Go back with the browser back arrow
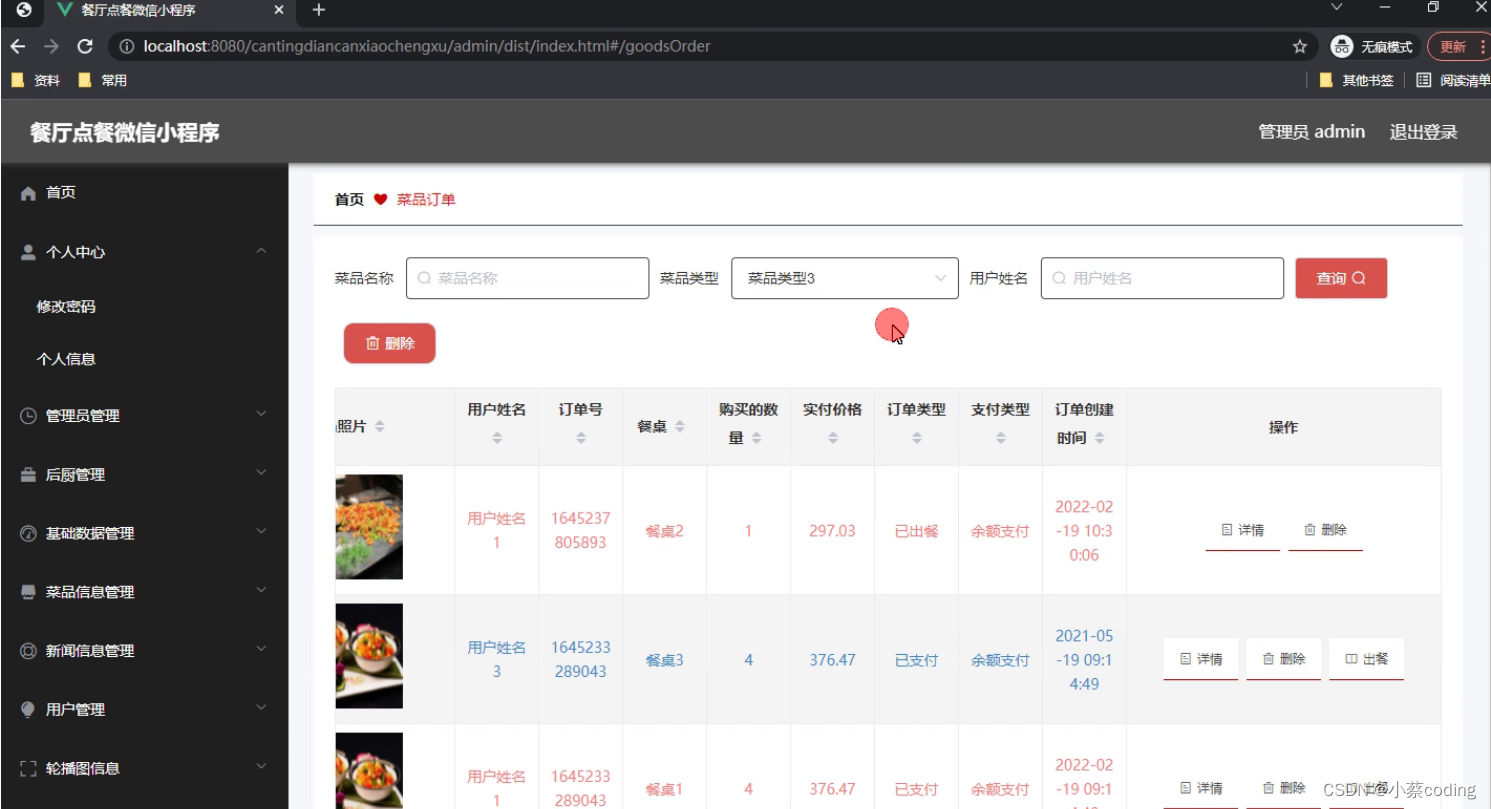Viewport: 1491px width, 809px height. coord(18,46)
